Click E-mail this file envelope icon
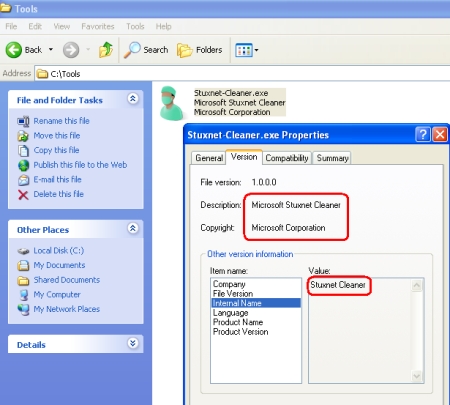This screenshot has width=450, height=405. pos(23,180)
